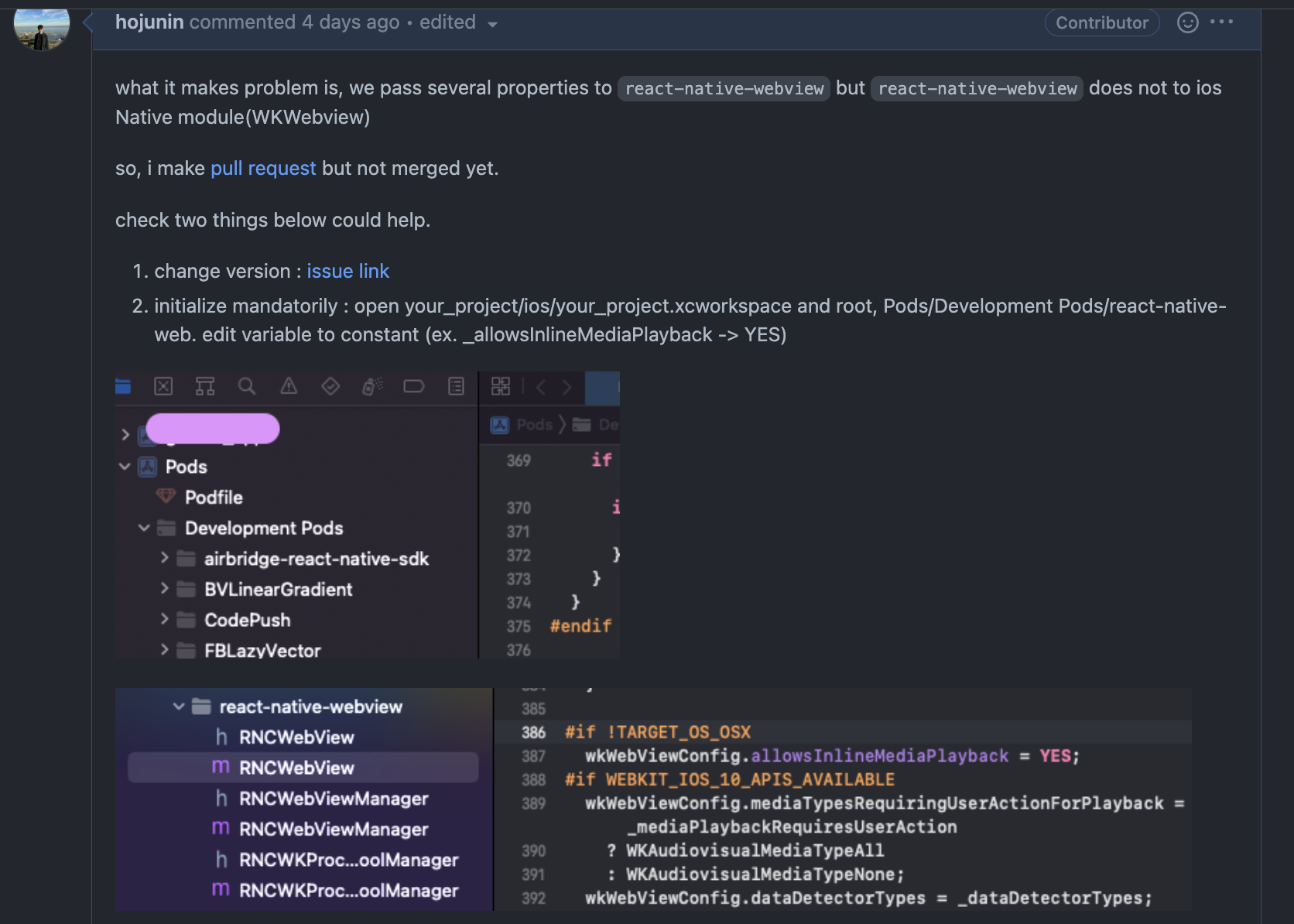
Task: Expand airbridge-react-native-sdk folder
Action: coord(164,558)
